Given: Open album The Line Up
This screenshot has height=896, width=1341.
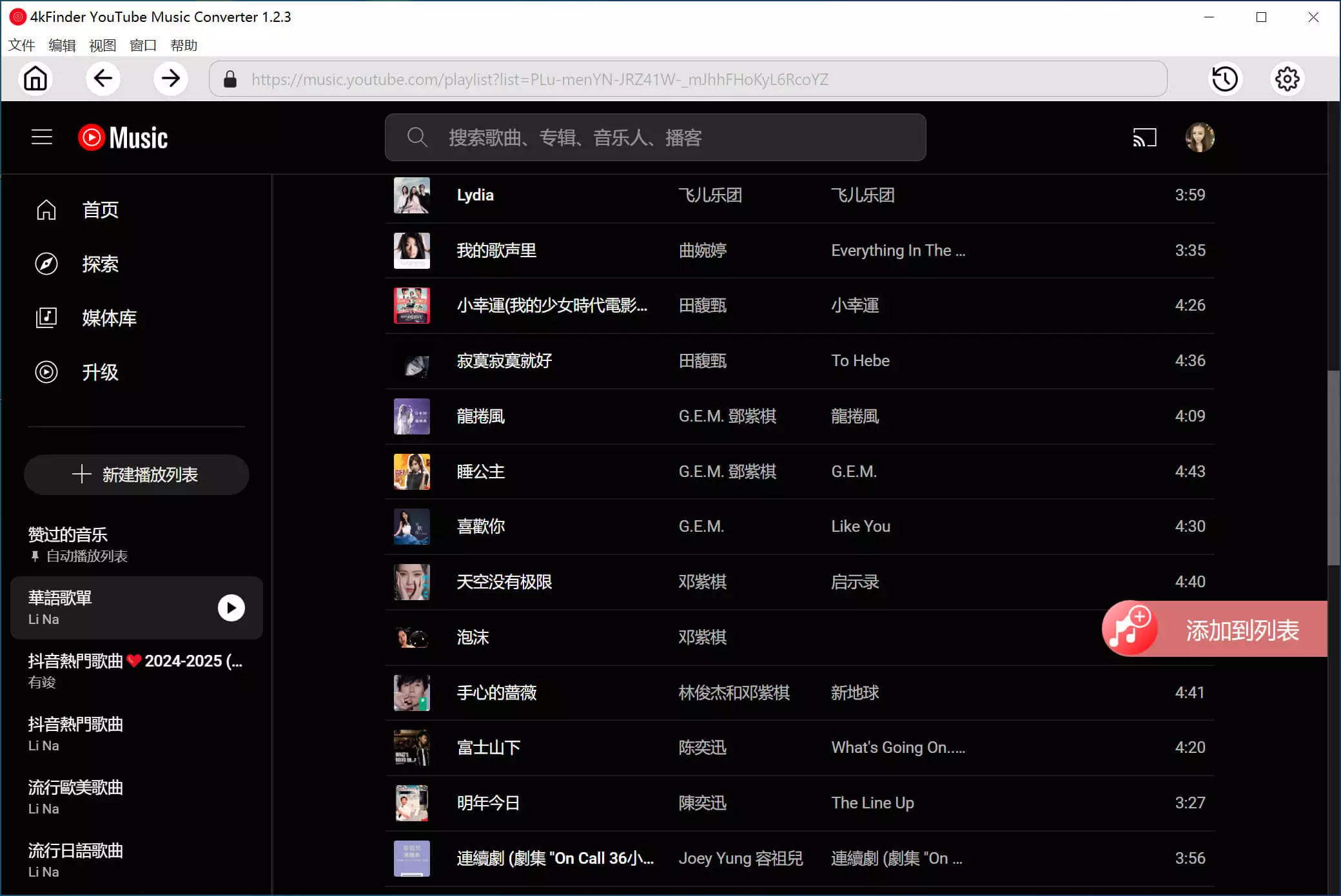Looking at the screenshot, I should (x=872, y=803).
